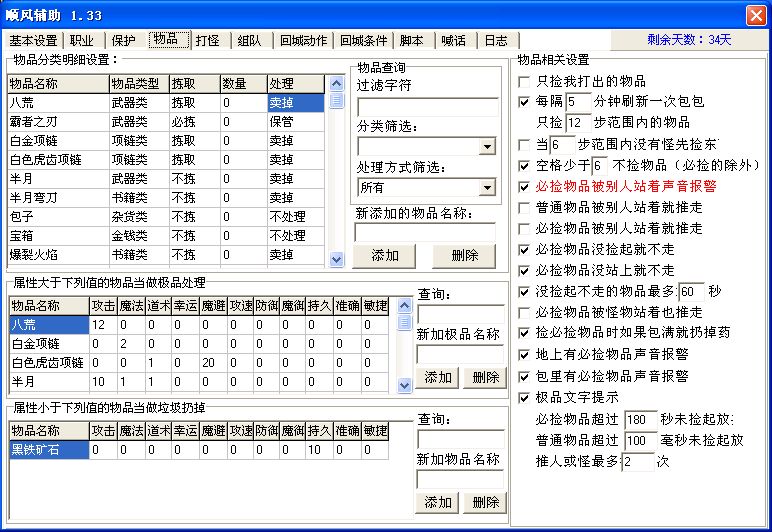The image size is (772, 532).
Task: Edit the 必捡物品超过180秒 field
Action: tap(640, 420)
